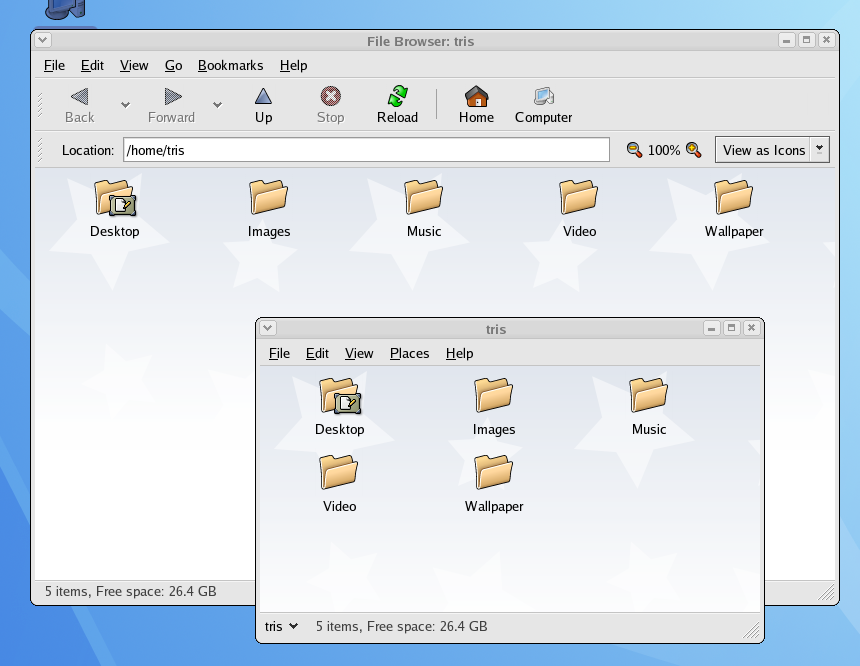Click the File Browser resize grip corner
860x666 pixels.
pos(826,592)
